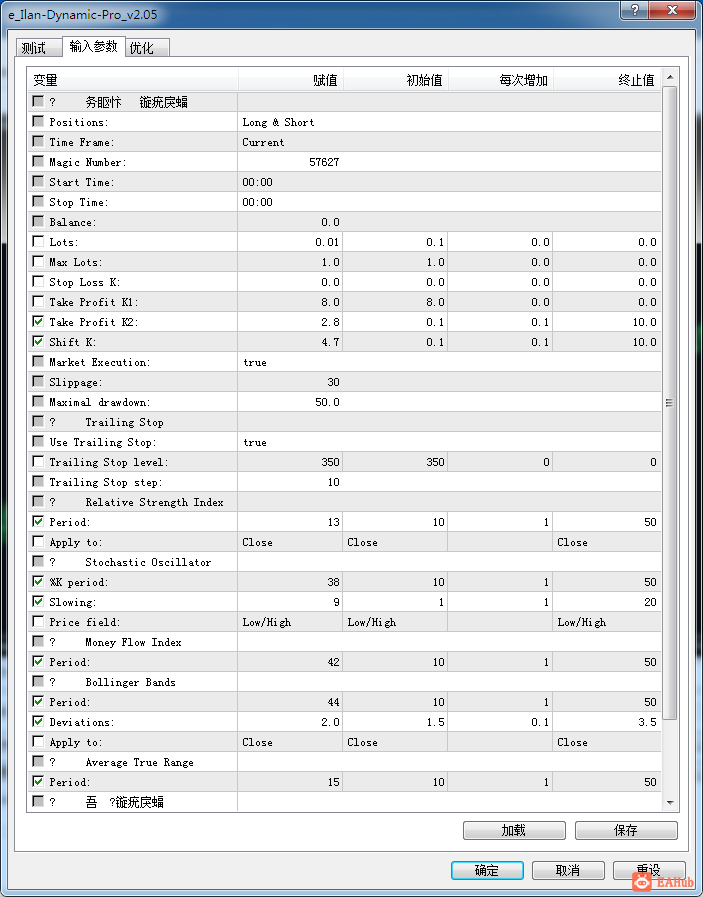Select the Stochastic Oscillator section row
The width and height of the screenshot is (703, 897).
coord(344,562)
